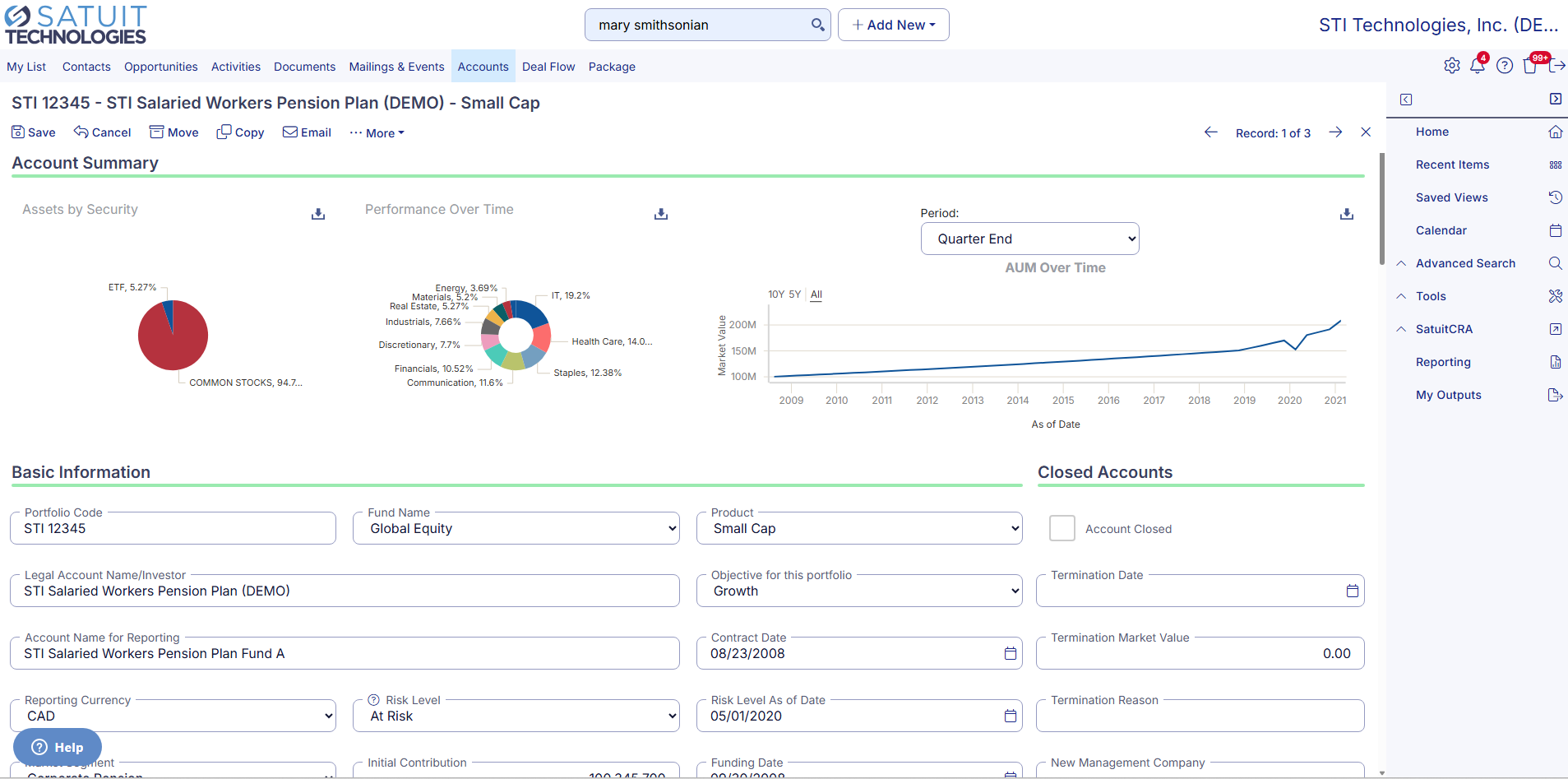Click the Home house icon in sidebar
Viewport: 1568px width, 779px height.
click(1556, 132)
